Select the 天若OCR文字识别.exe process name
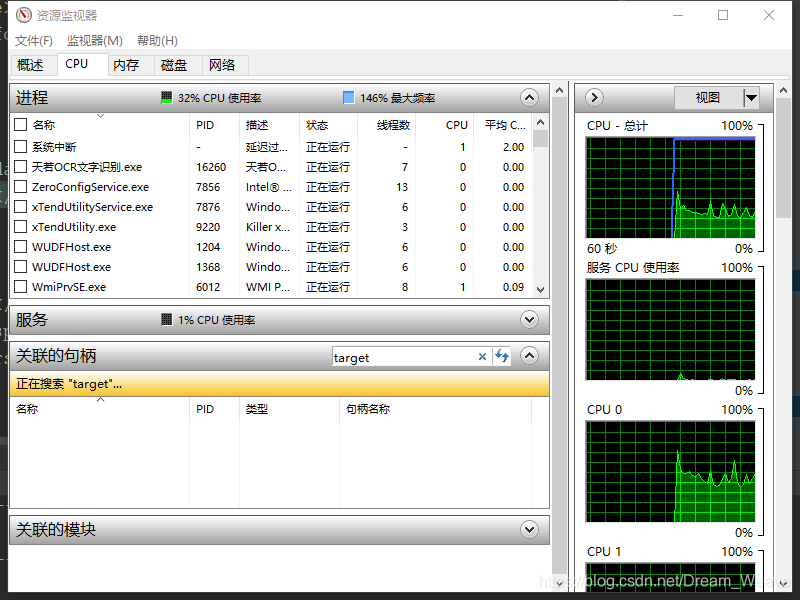Image resolution: width=800 pixels, height=600 pixels. tap(87, 167)
